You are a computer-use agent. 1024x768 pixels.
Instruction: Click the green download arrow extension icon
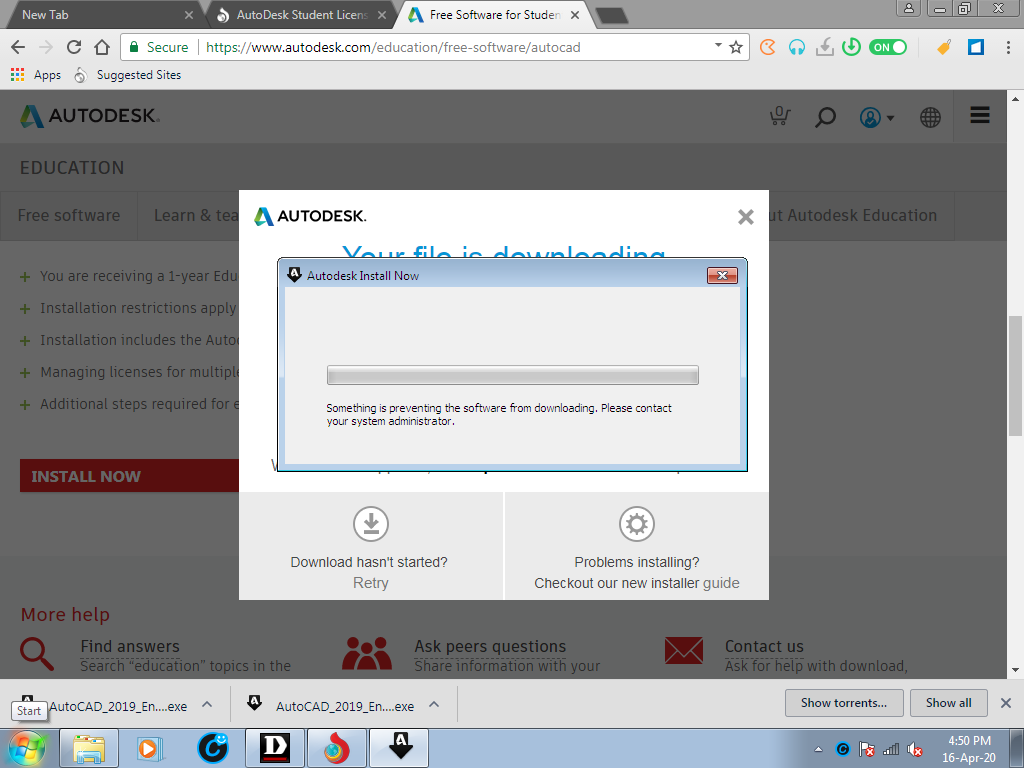(849, 47)
